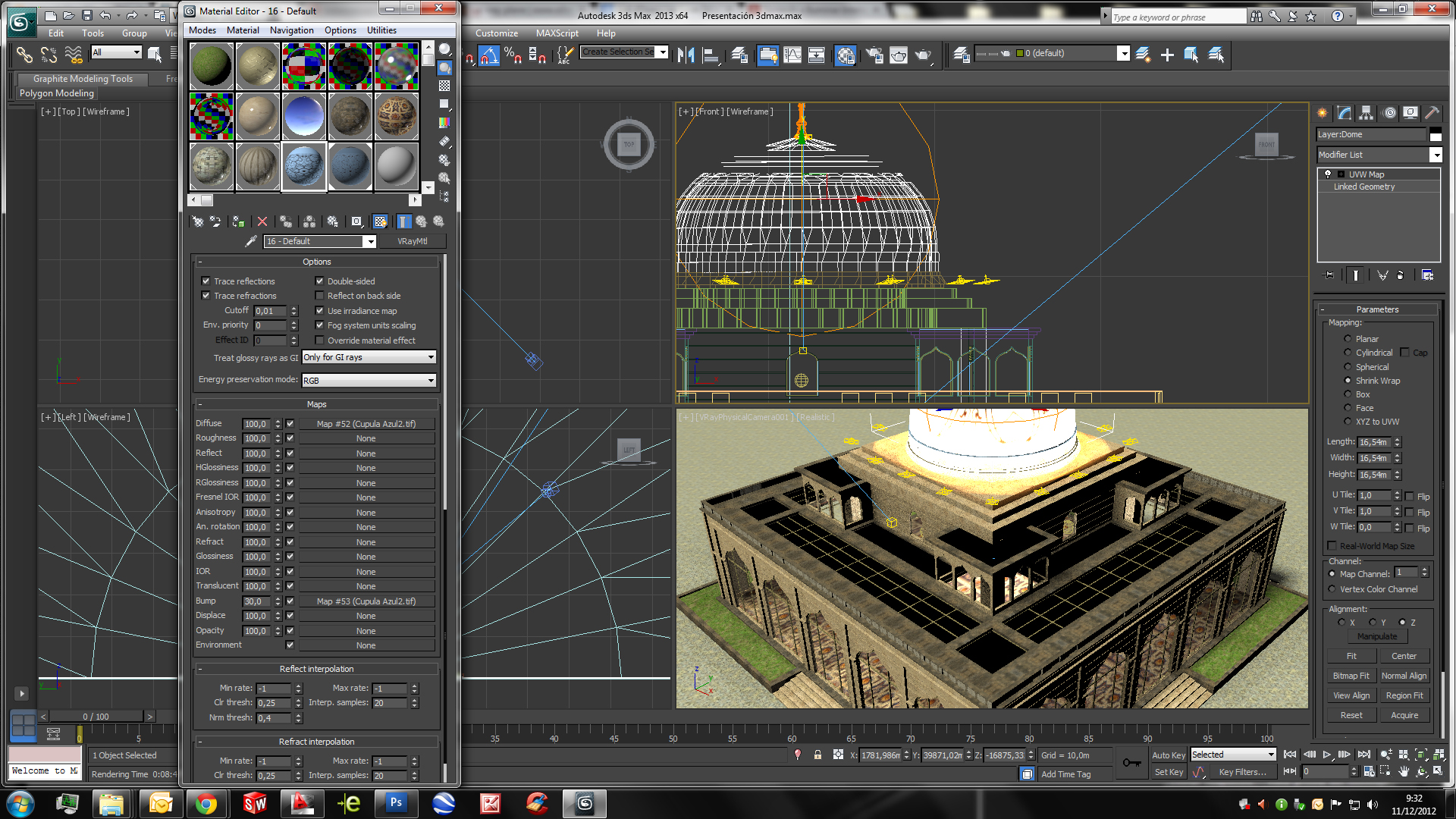This screenshot has height=819, width=1456.
Task: Enable Reflect on back side checkbox
Action: point(319,296)
